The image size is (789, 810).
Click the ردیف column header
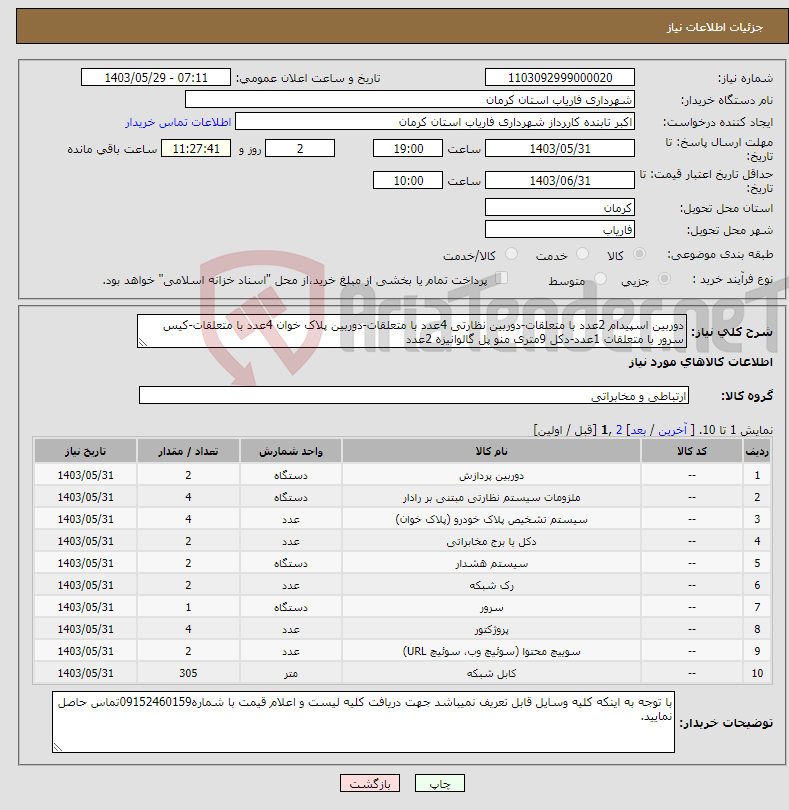(756, 451)
